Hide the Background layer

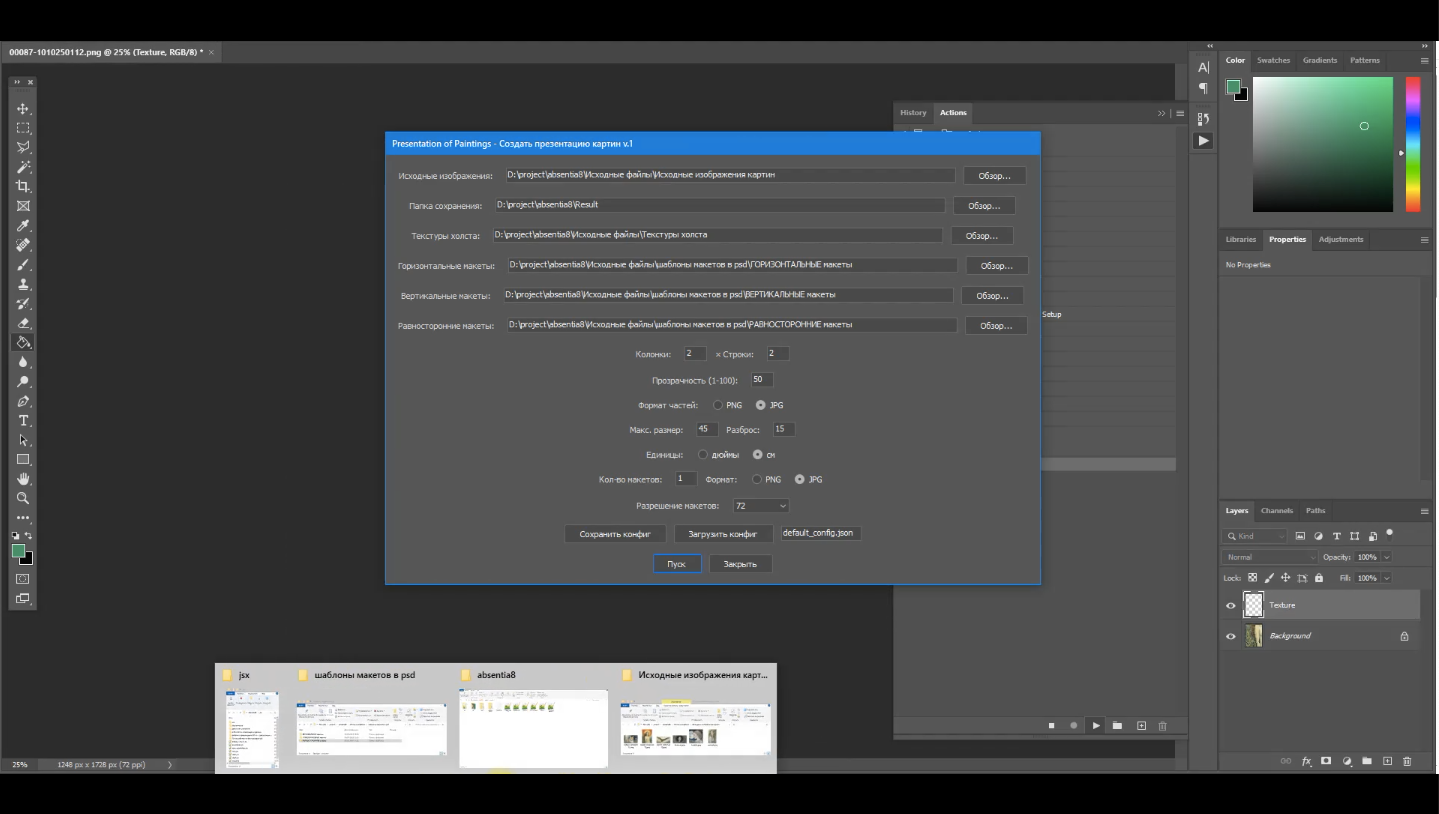click(1231, 636)
